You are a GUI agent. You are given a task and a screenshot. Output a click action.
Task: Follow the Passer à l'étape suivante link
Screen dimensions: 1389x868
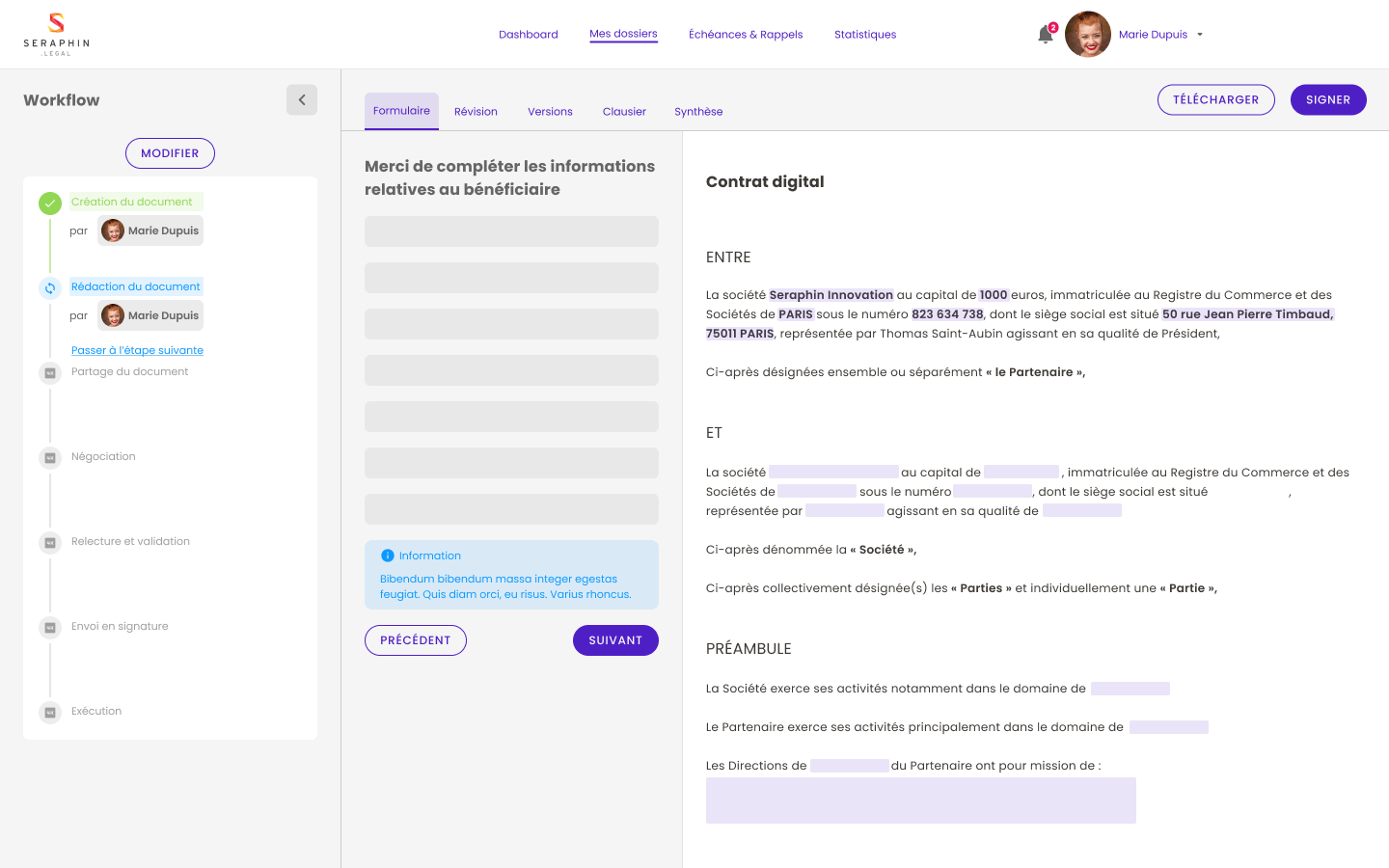(137, 350)
